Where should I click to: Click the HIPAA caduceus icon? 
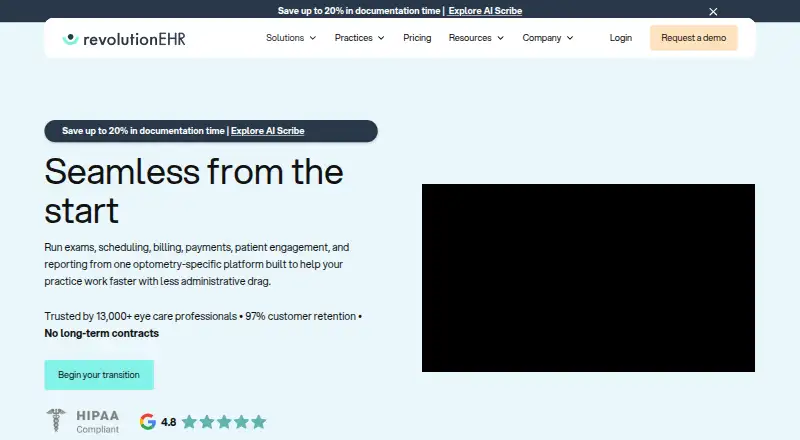tap(56, 421)
